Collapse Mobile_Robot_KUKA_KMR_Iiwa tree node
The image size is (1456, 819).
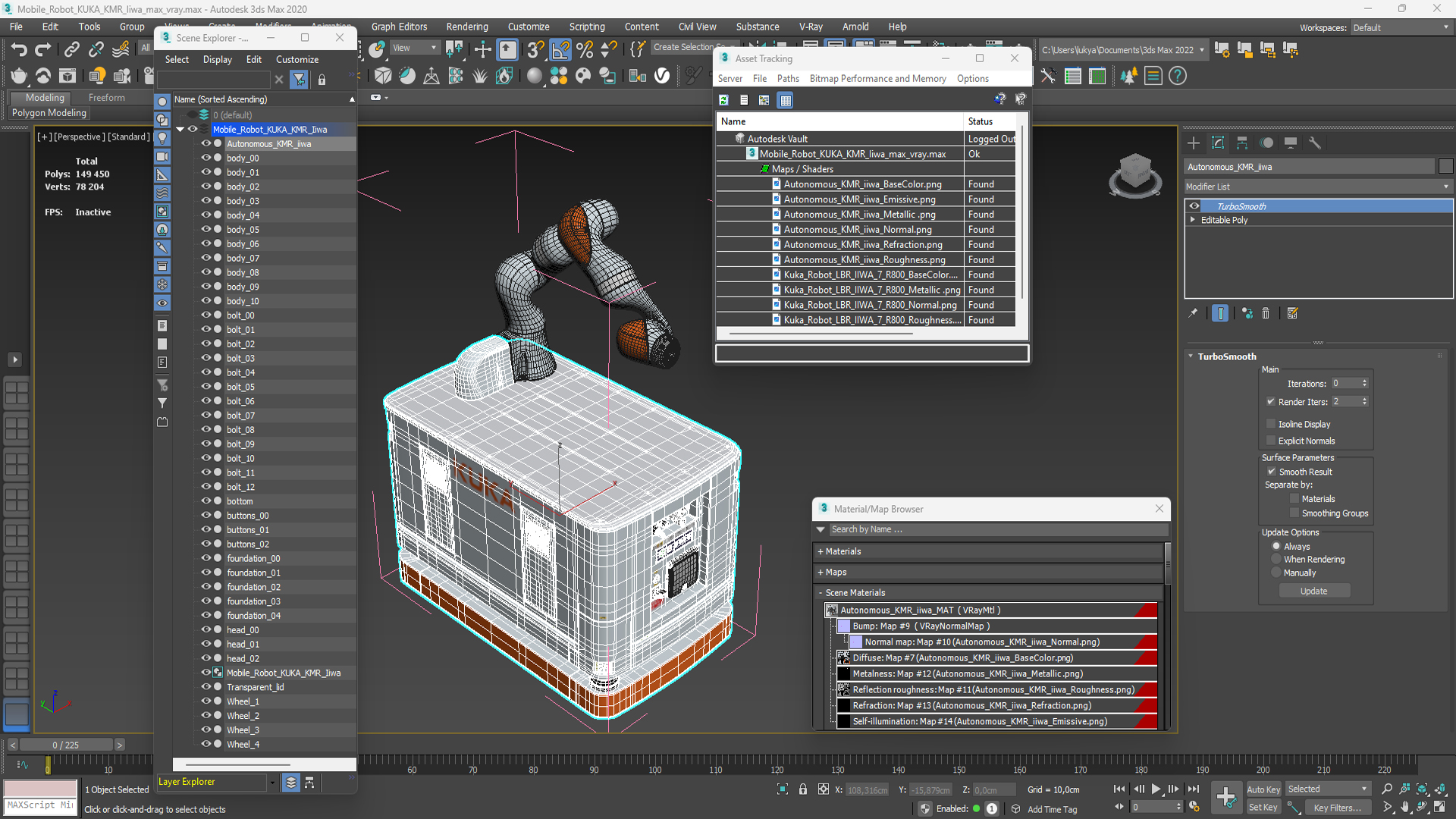click(180, 130)
